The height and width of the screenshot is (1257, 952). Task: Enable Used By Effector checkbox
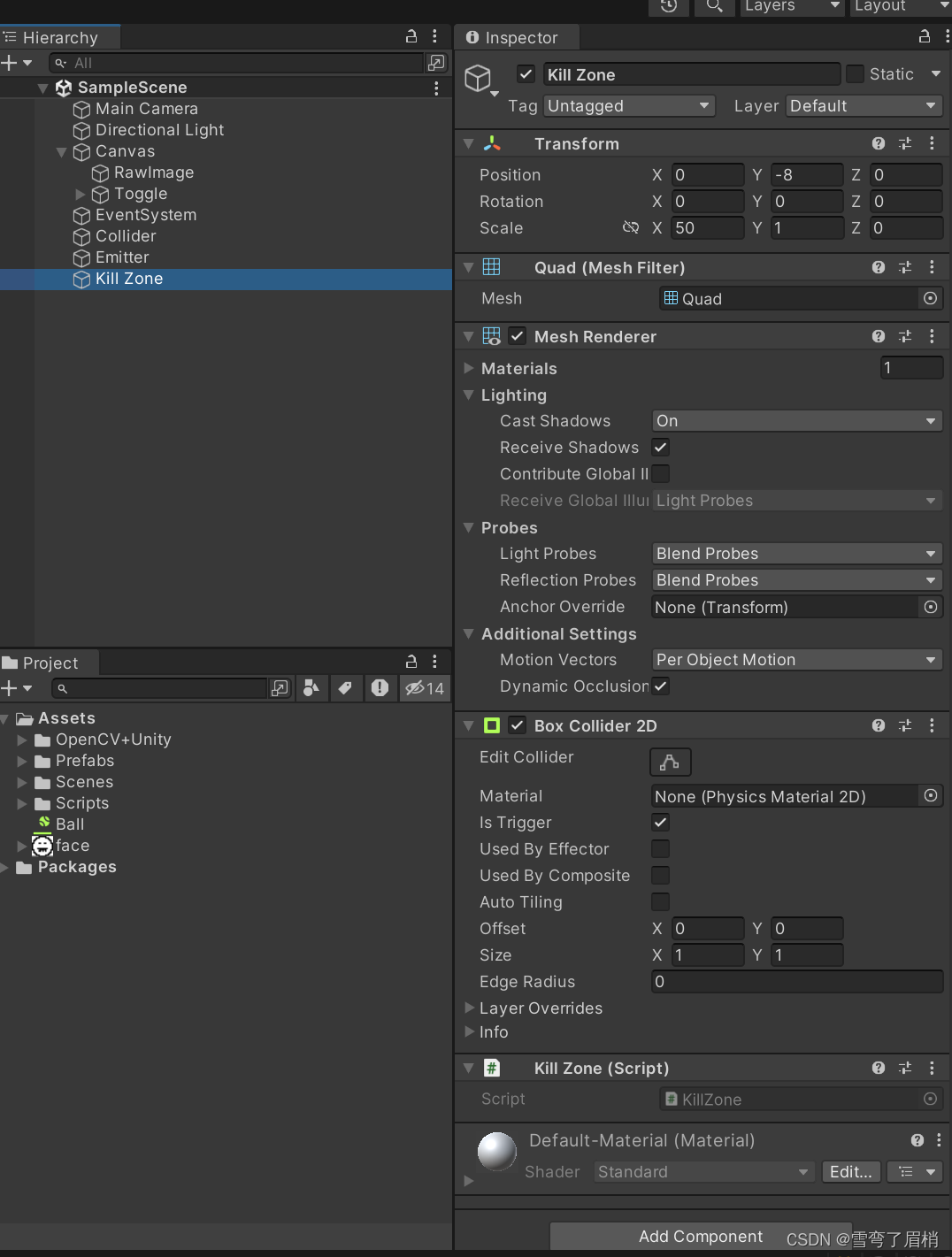(x=661, y=848)
